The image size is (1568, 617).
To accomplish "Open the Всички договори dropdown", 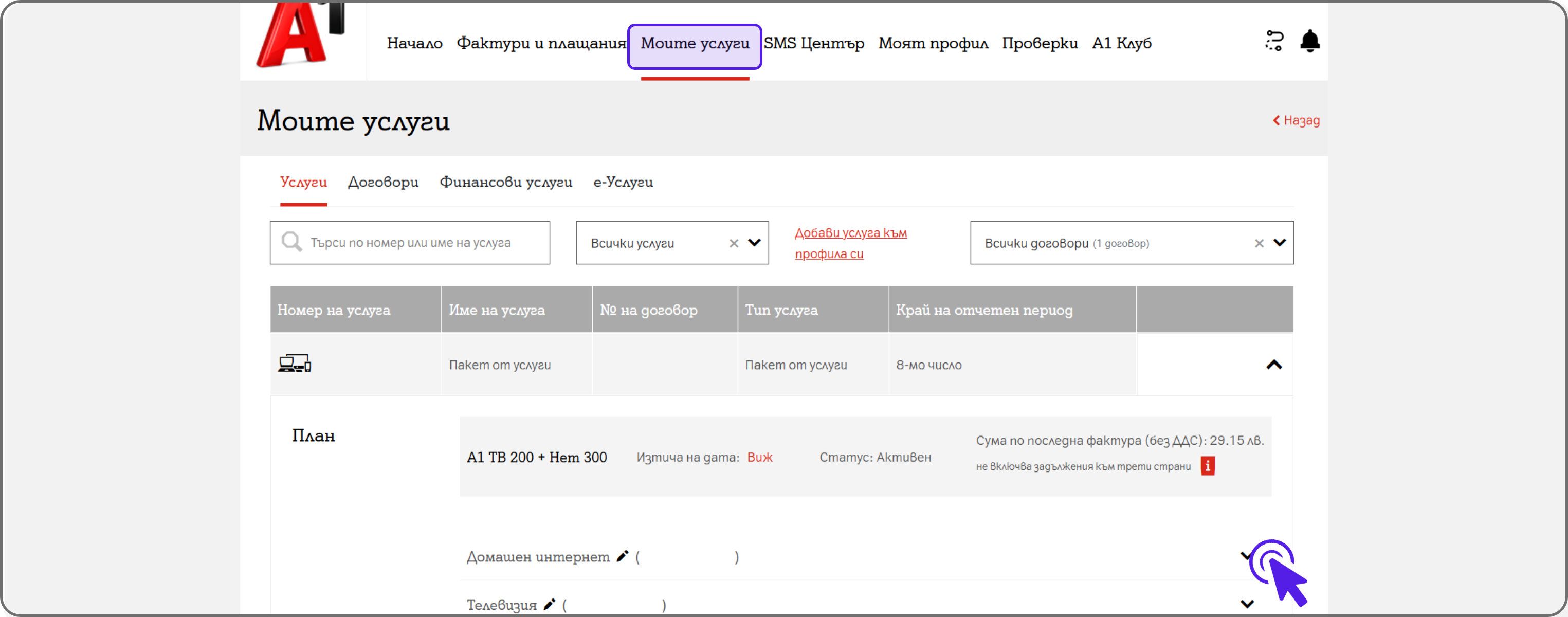I will (x=1280, y=243).
